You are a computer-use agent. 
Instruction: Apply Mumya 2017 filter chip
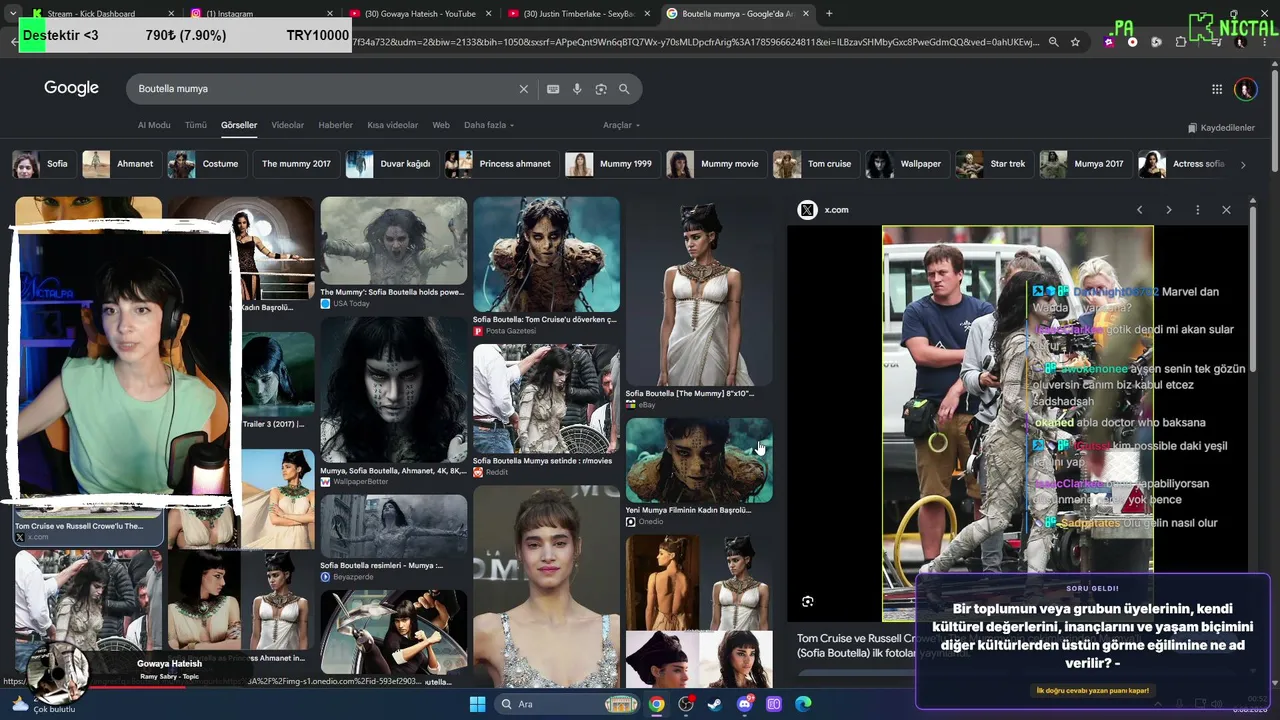pyautogui.click(x=1084, y=164)
